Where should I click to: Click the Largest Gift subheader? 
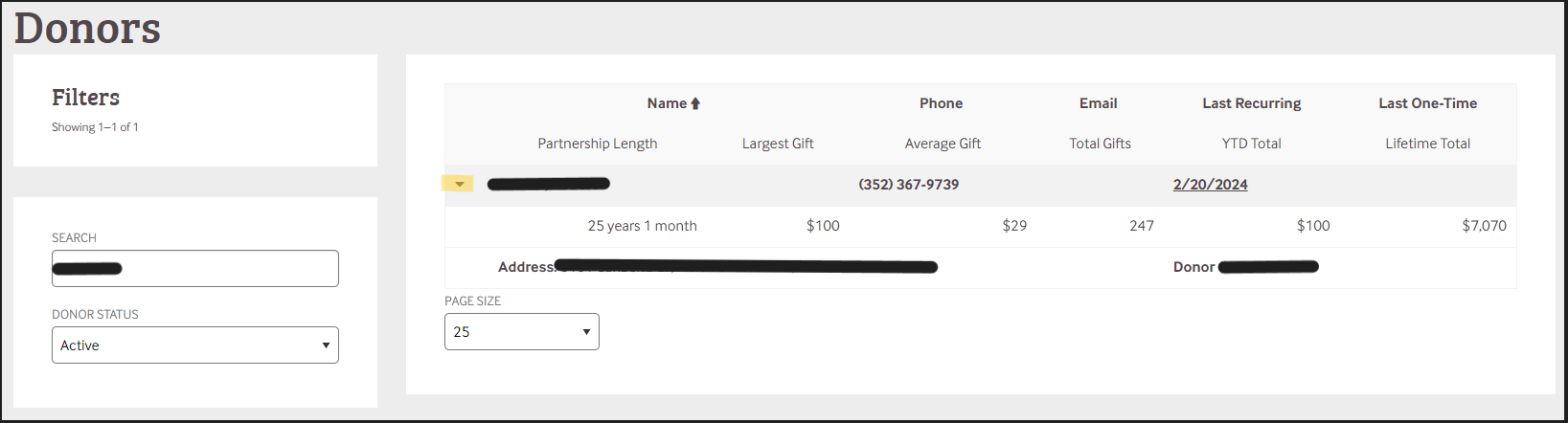(777, 144)
